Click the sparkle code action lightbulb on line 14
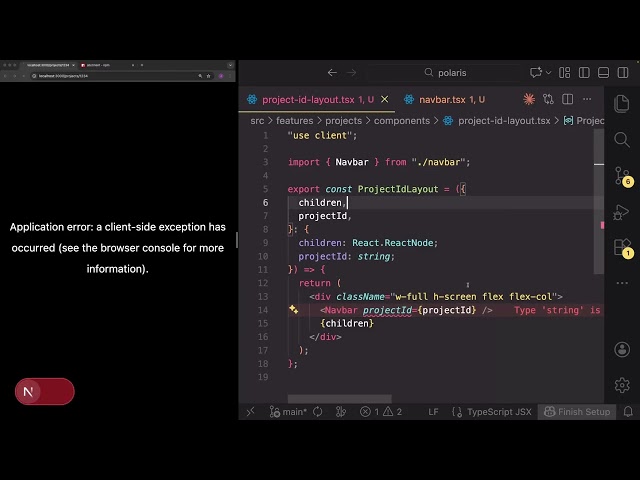The height and width of the screenshot is (480, 640). [293, 309]
